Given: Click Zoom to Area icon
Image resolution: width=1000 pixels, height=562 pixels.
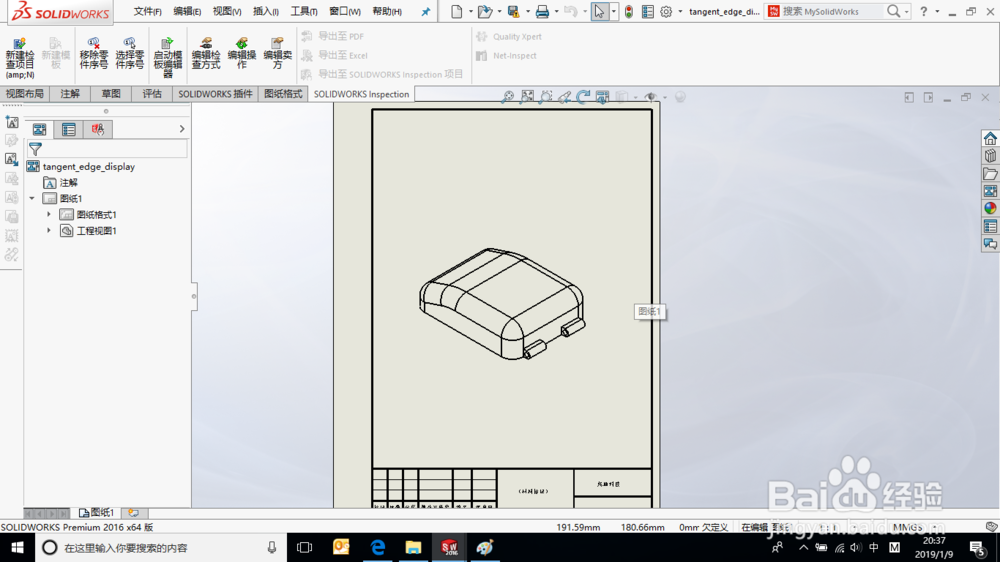Looking at the screenshot, I should click(527, 97).
